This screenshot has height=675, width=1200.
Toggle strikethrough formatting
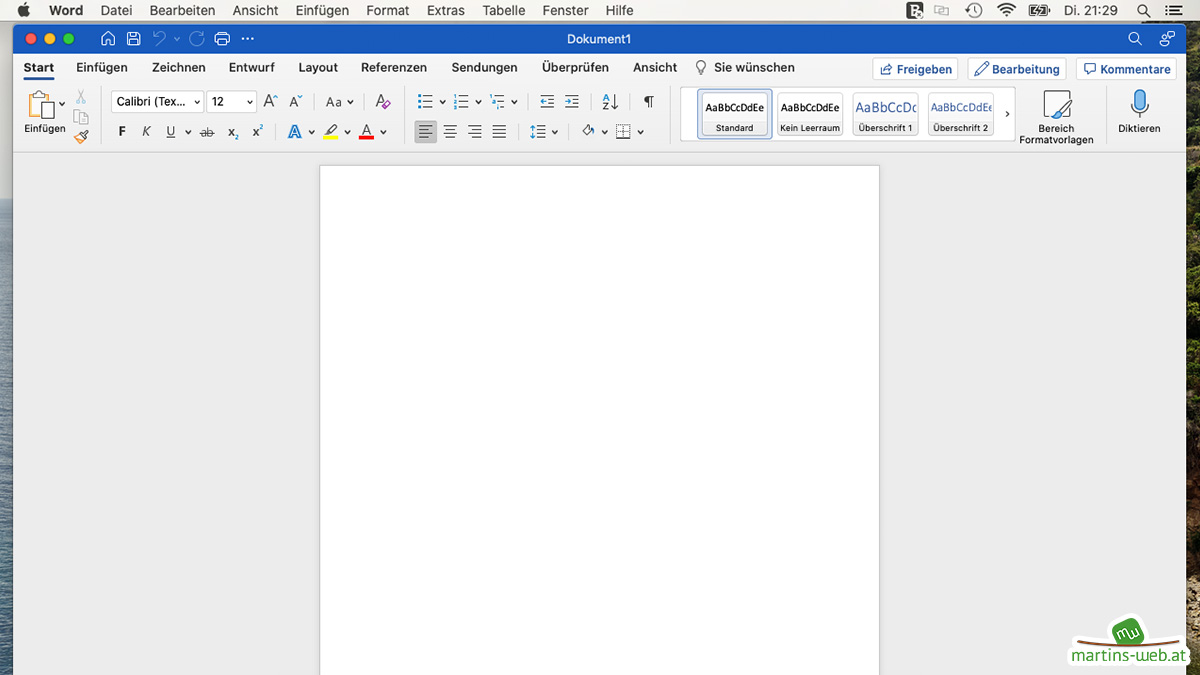point(207,132)
